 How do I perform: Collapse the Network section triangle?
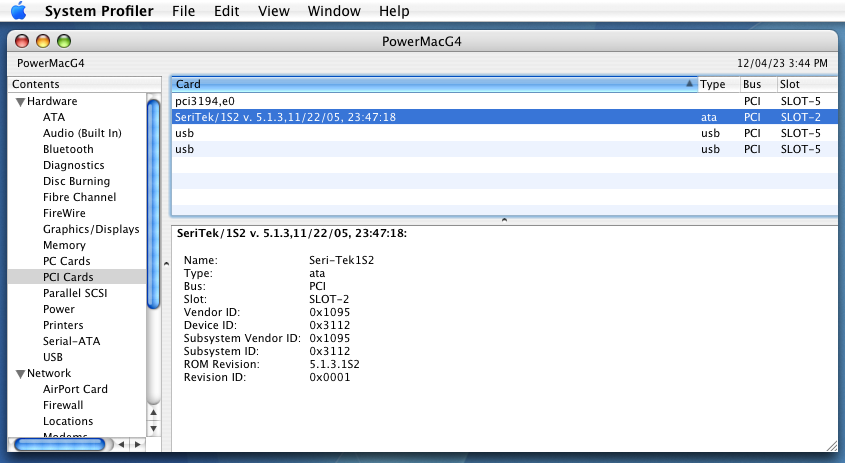click(x=20, y=374)
